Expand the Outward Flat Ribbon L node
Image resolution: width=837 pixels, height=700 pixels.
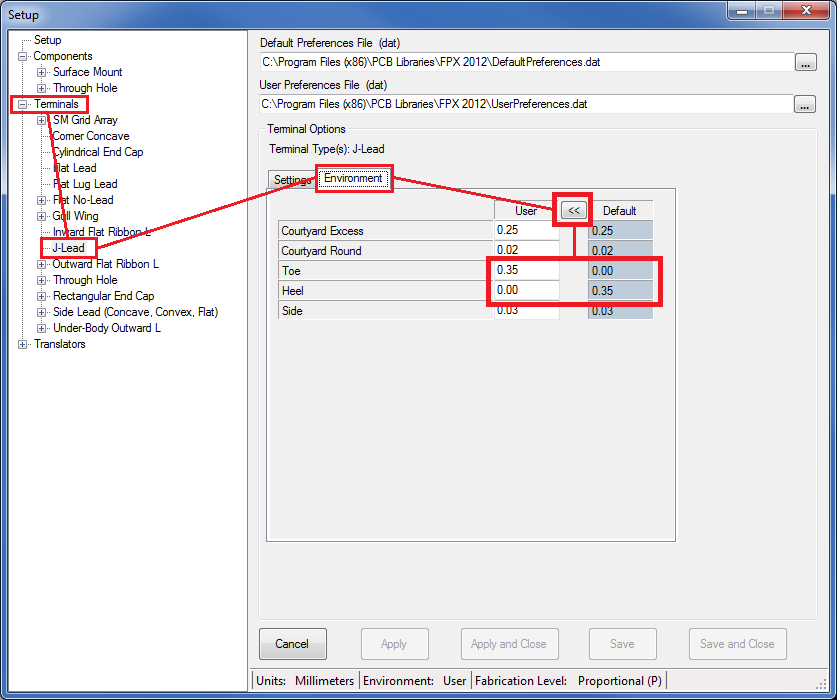click(41, 264)
